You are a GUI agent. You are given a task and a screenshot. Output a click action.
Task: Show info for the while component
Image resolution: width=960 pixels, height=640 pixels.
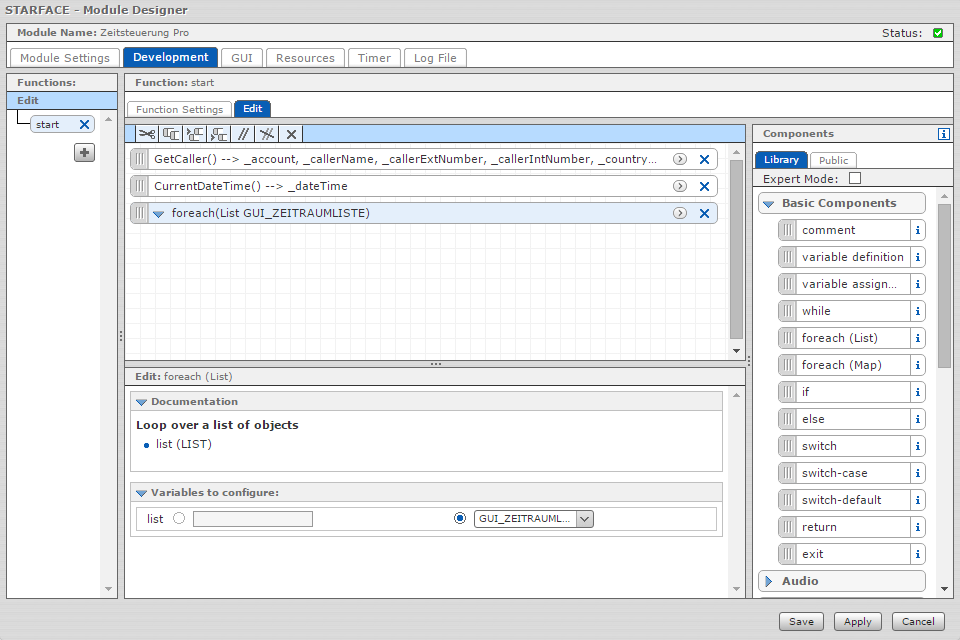[x=918, y=311]
